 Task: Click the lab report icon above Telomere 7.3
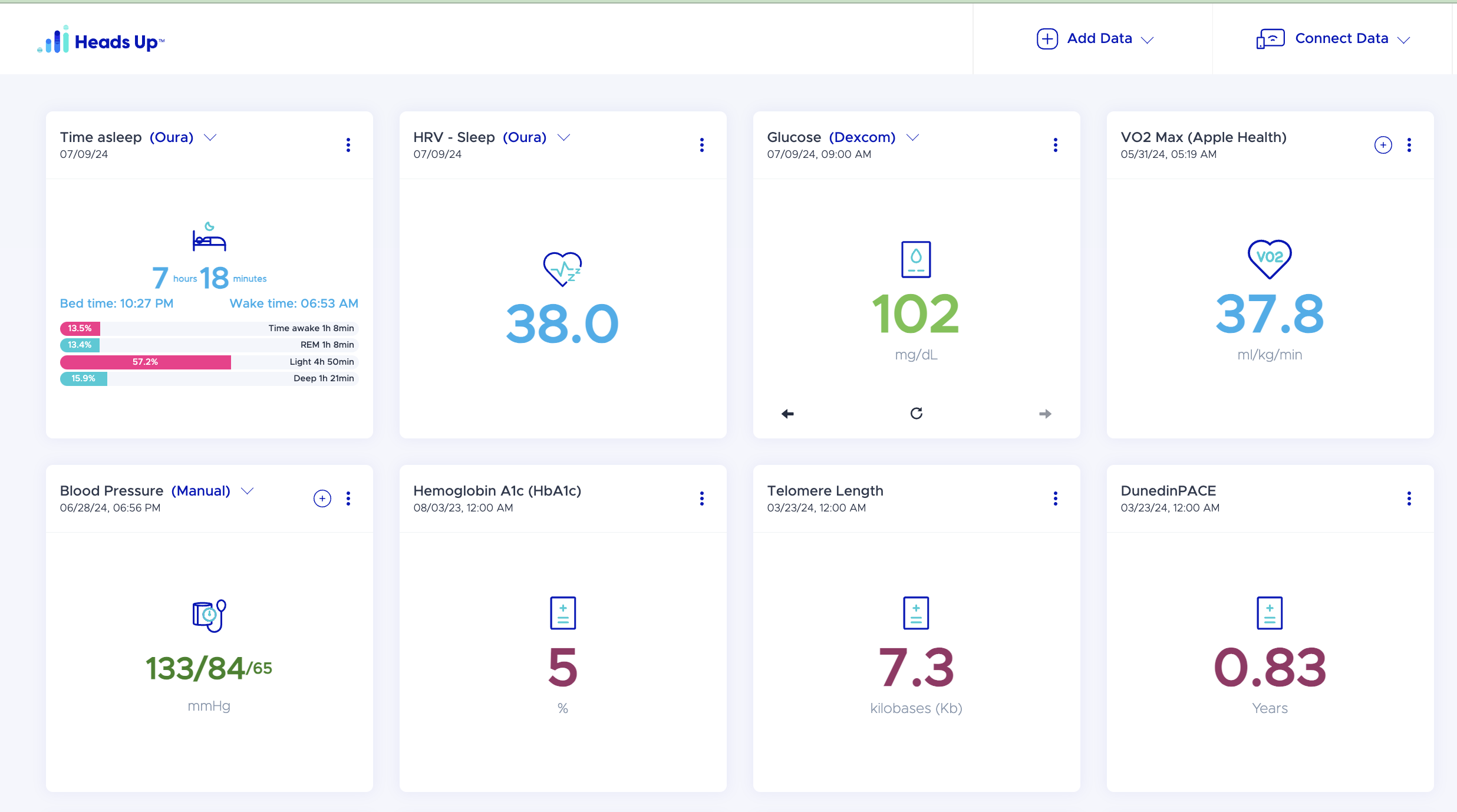pos(917,613)
